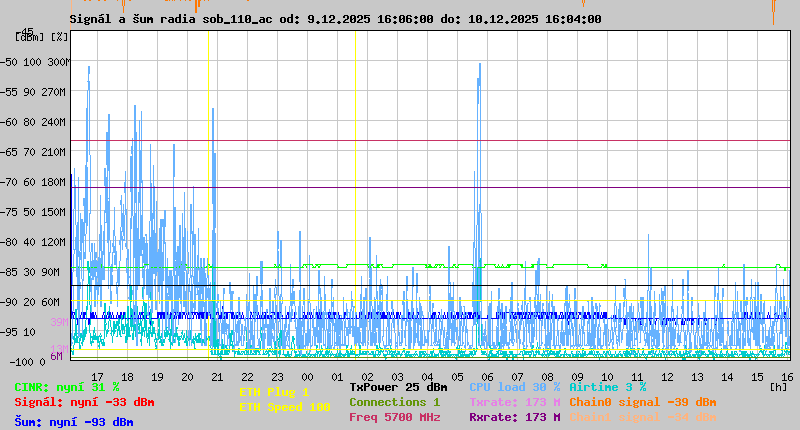The height and width of the screenshot is (430, 800).
Task: Click the '120M' y-axis rate label
Action: [x=56, y=242]
